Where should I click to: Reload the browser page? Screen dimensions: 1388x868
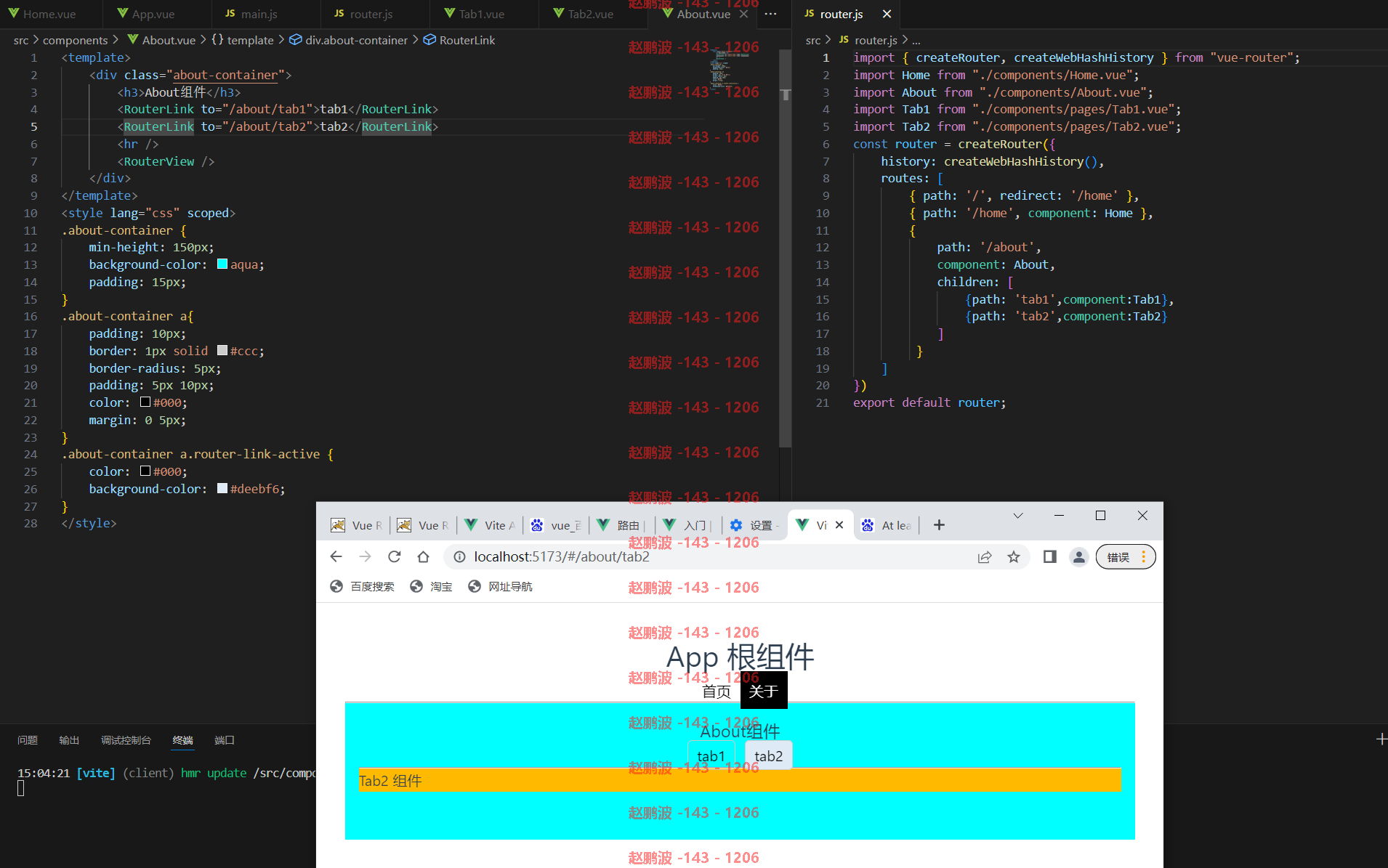pyautogui.click(x=394, y=556)
